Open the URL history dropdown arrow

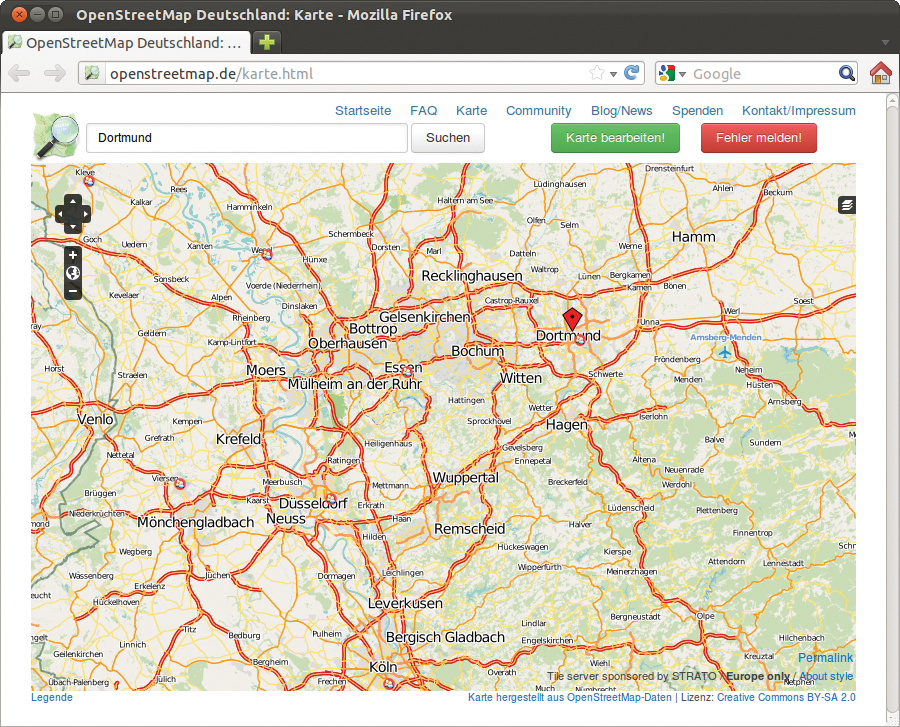613,74
